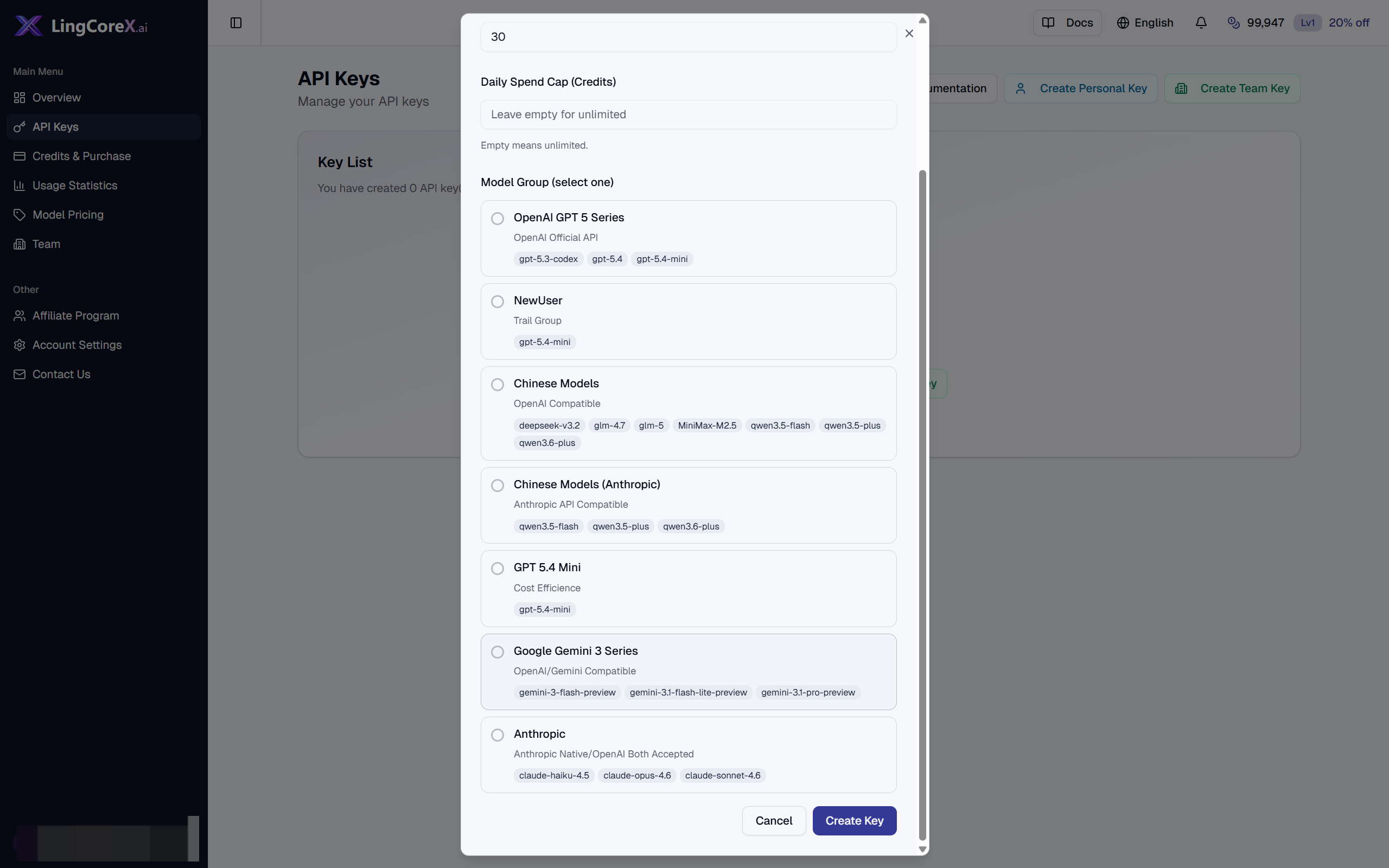Click the dialog vertical scrollbar thumb

click(922, 505)
